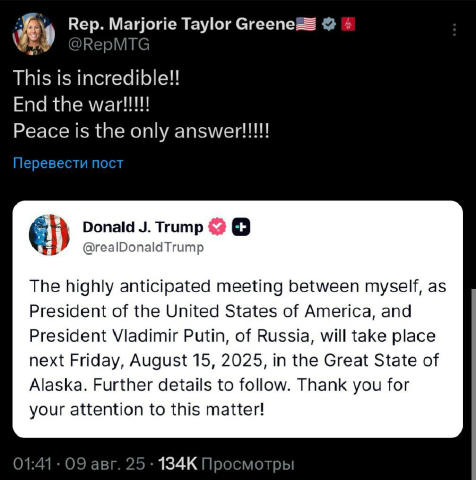
Task: Click the pink verified checkmark beside Donald J. Trump
Action: tap(217, 227)
